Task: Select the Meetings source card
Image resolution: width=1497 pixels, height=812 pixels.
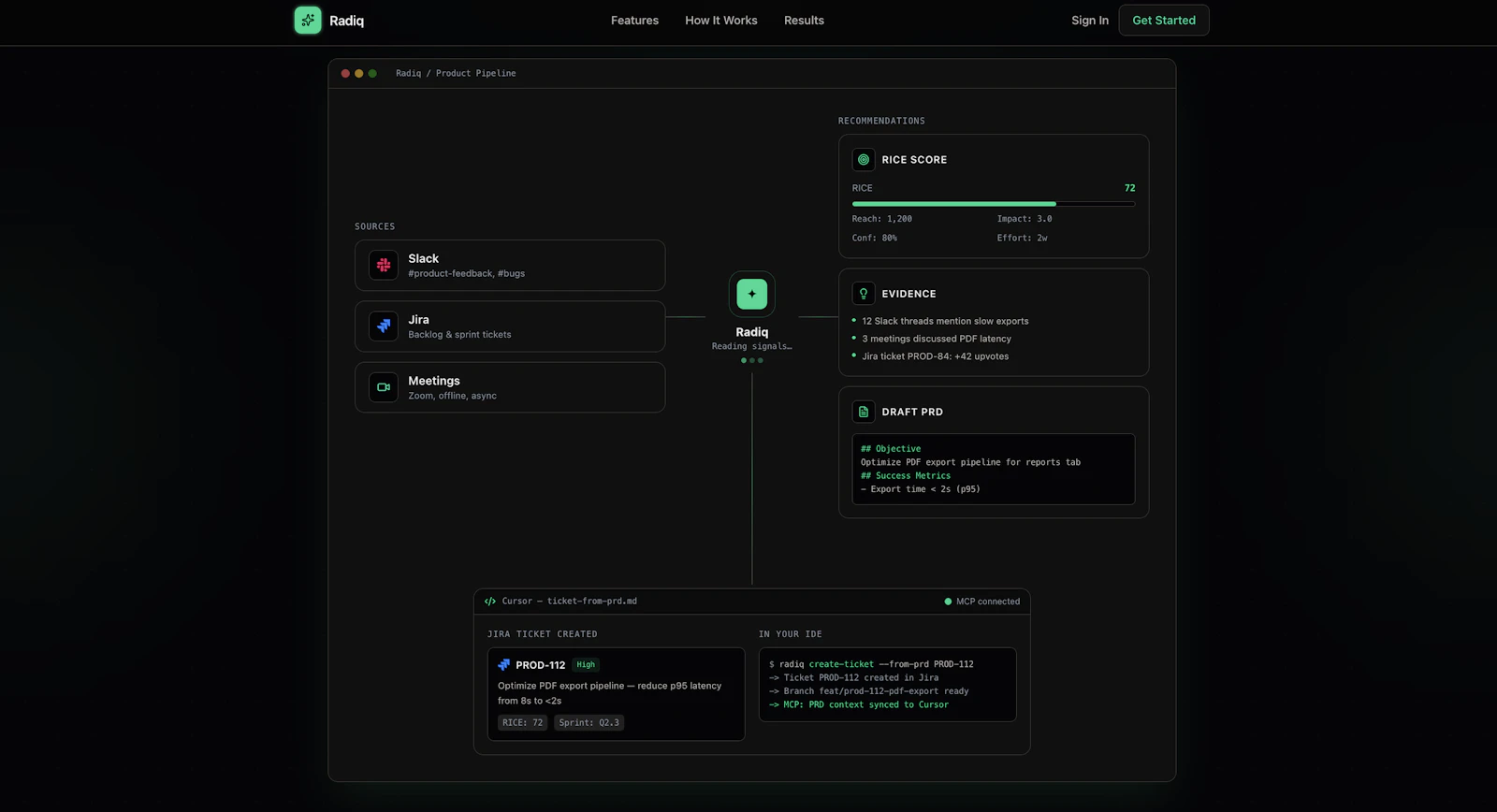Action: click(x=510, y=387)
